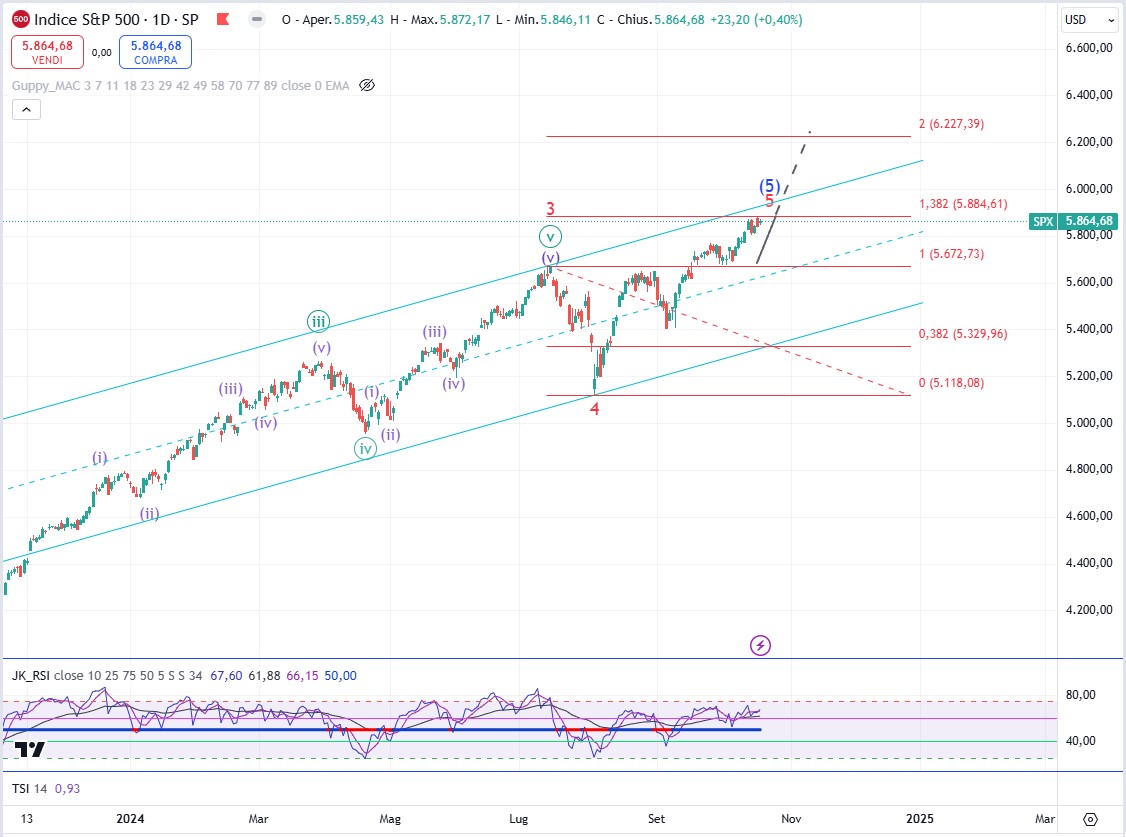Click the TSI 14 indicator legend
The height and width of the screenshot is (837, 1126).
click(29, 788)
